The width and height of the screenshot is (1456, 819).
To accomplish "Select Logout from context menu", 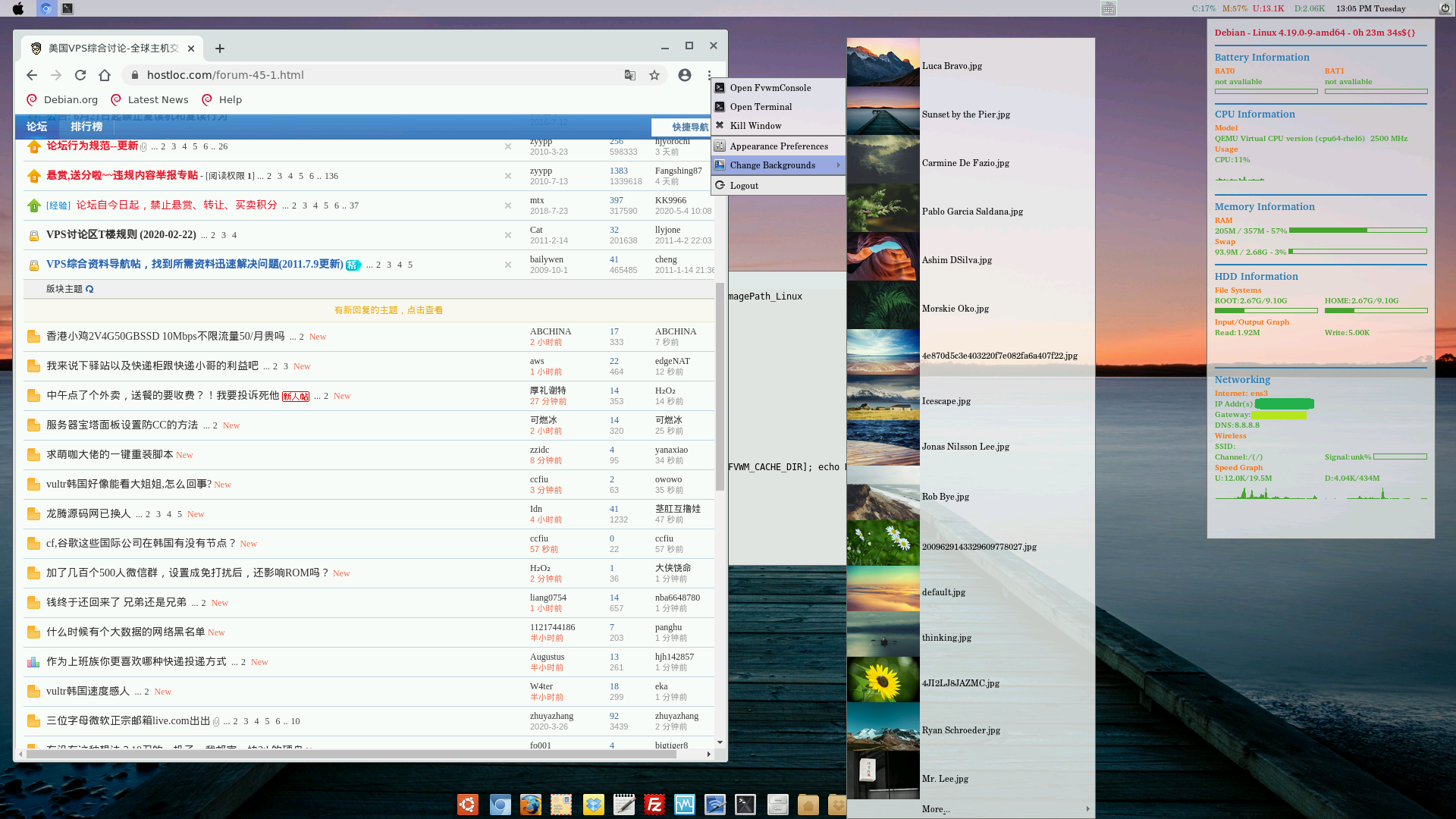I will click(x=744, y=185).
